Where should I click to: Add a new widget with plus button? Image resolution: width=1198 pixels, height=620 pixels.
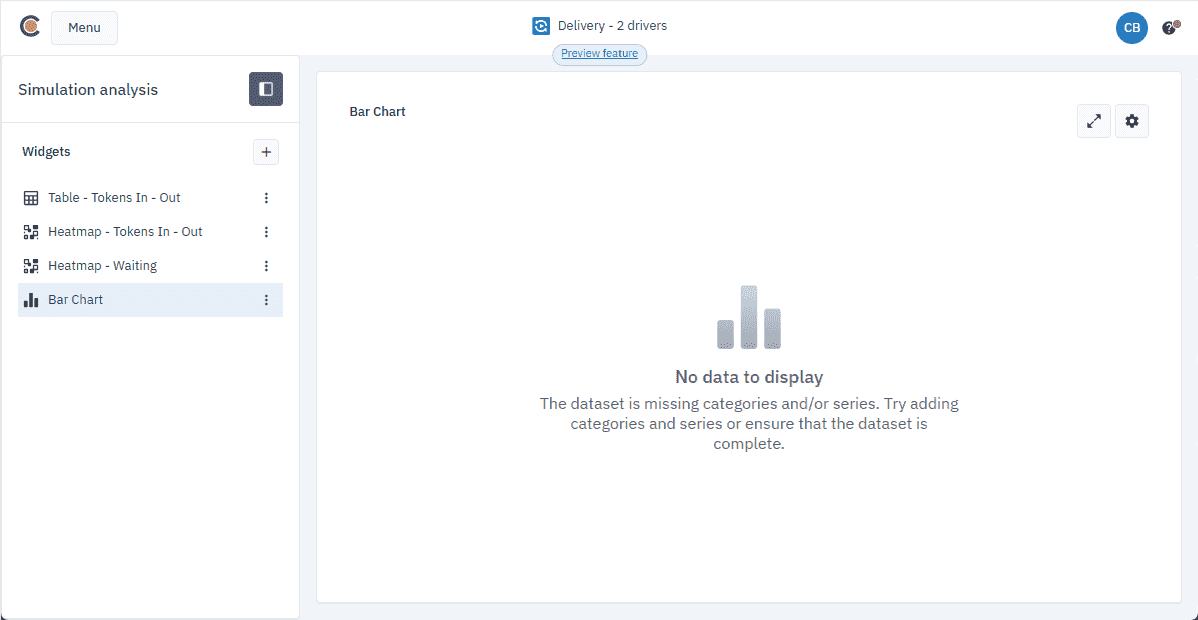coord(266,151)
